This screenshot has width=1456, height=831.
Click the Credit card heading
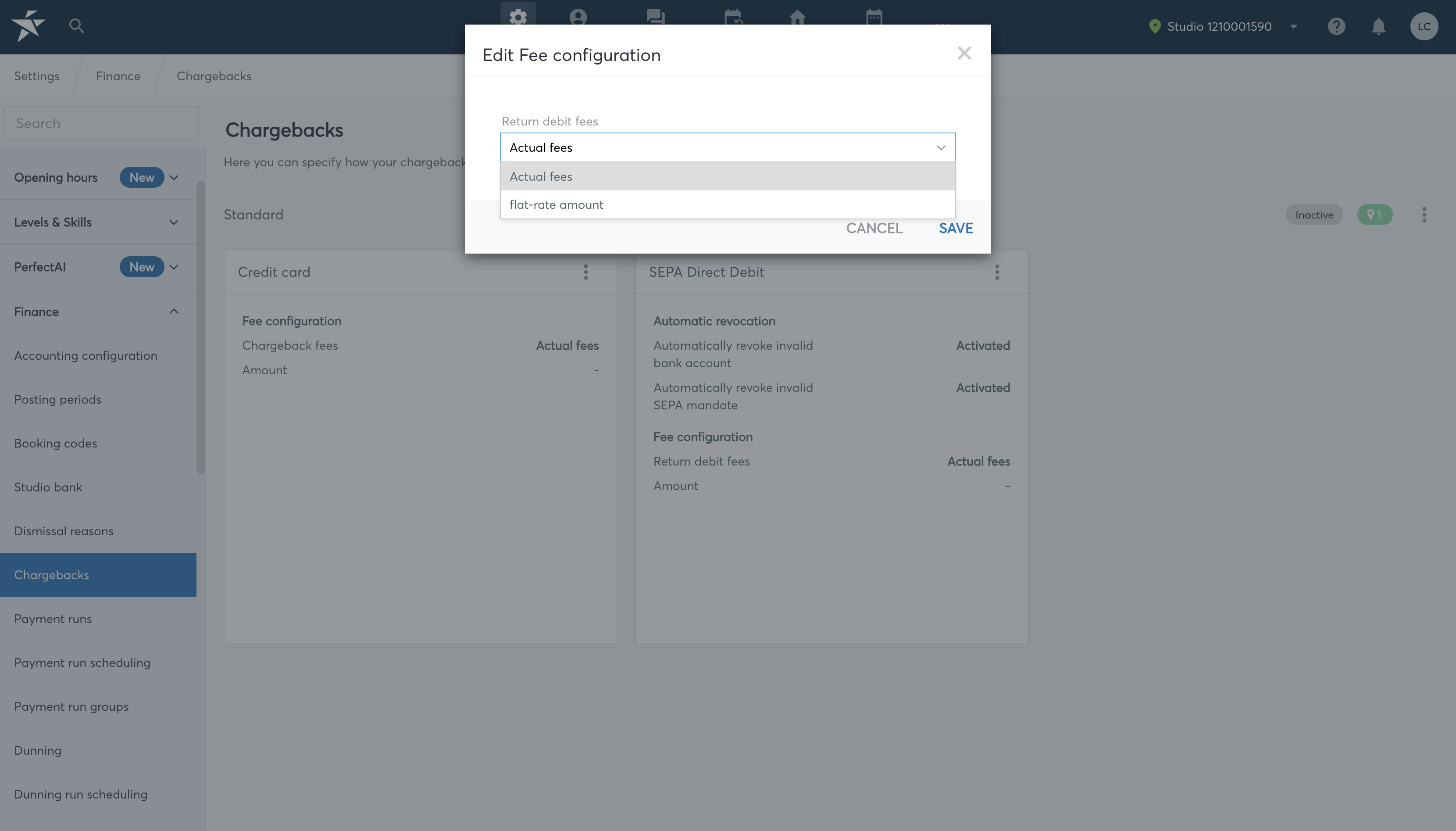[x=274, y=272]
